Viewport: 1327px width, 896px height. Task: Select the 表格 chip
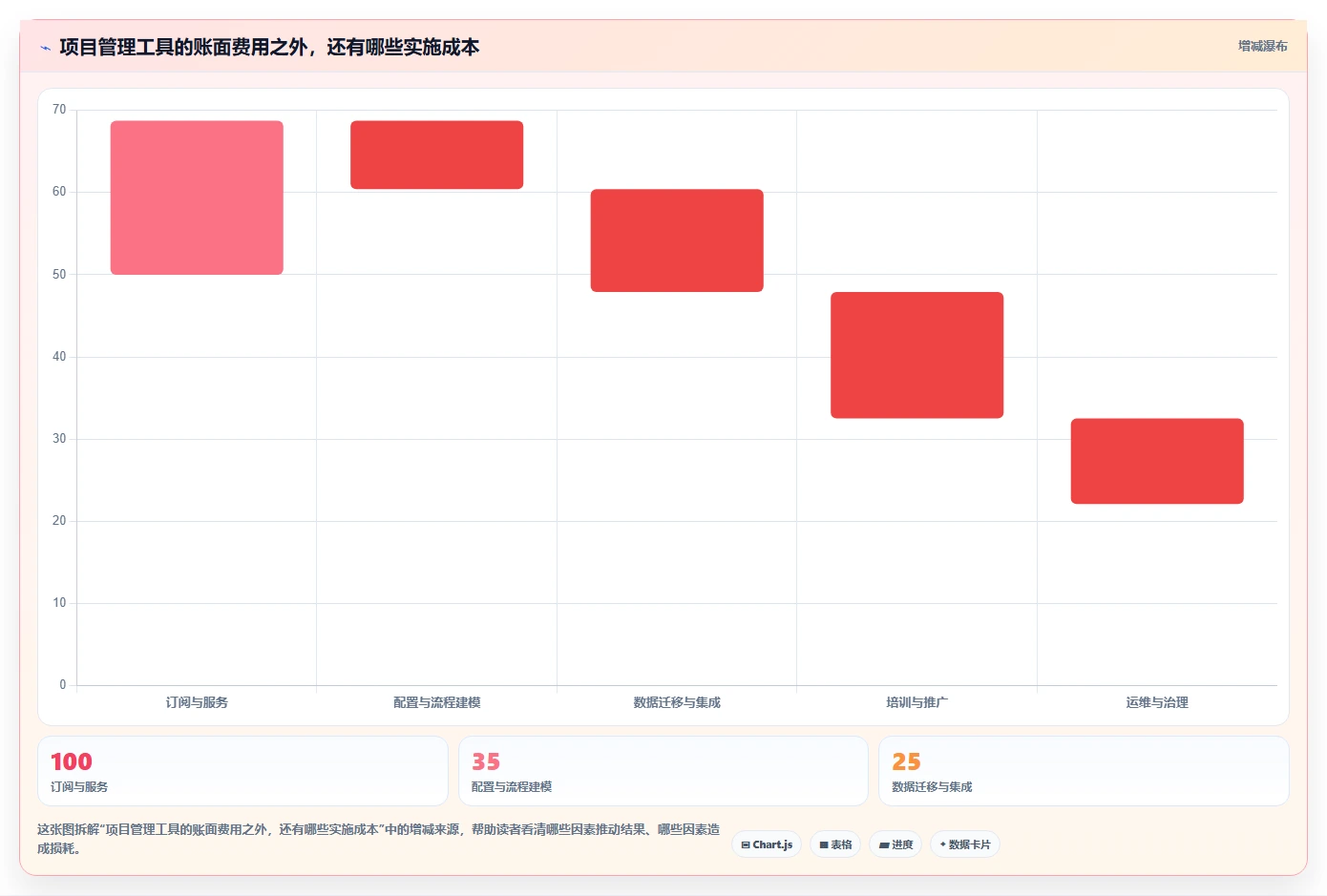click(835, 844)
